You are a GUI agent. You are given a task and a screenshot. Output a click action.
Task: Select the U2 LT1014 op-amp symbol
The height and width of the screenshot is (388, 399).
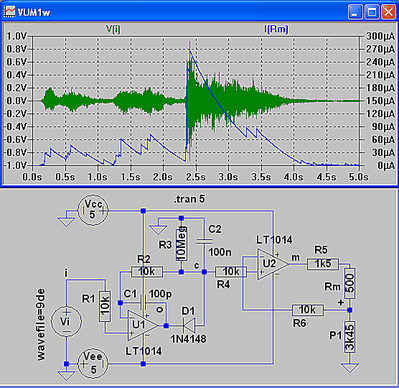(x=272, y=264)
